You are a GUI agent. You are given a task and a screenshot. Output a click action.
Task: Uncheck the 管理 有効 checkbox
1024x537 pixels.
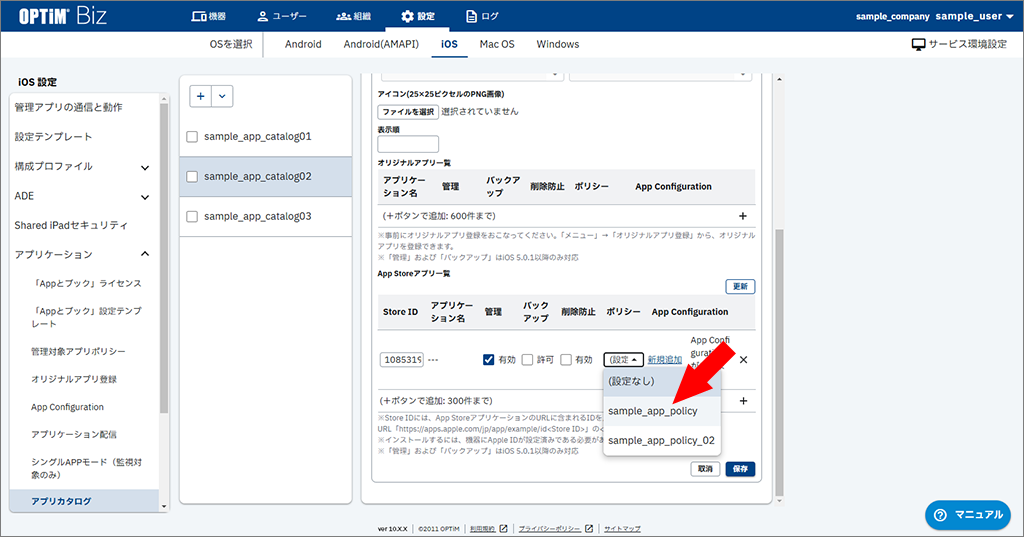[488, 359]
